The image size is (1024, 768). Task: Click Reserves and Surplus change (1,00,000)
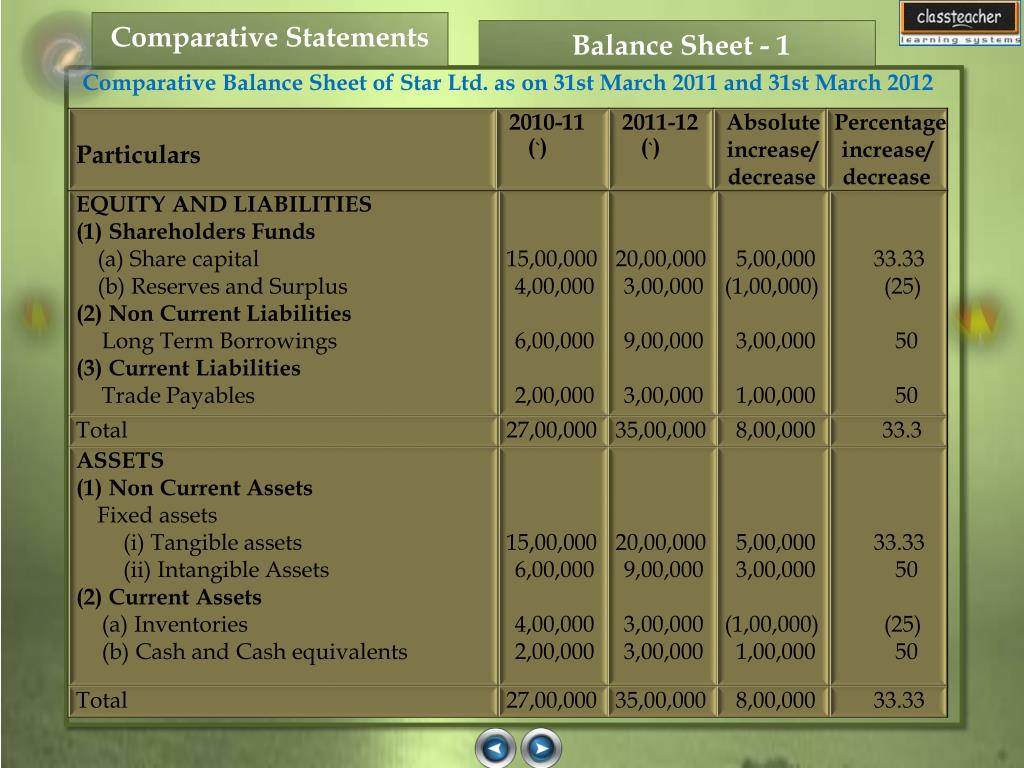pyautogui.click(x=771, y=287)
